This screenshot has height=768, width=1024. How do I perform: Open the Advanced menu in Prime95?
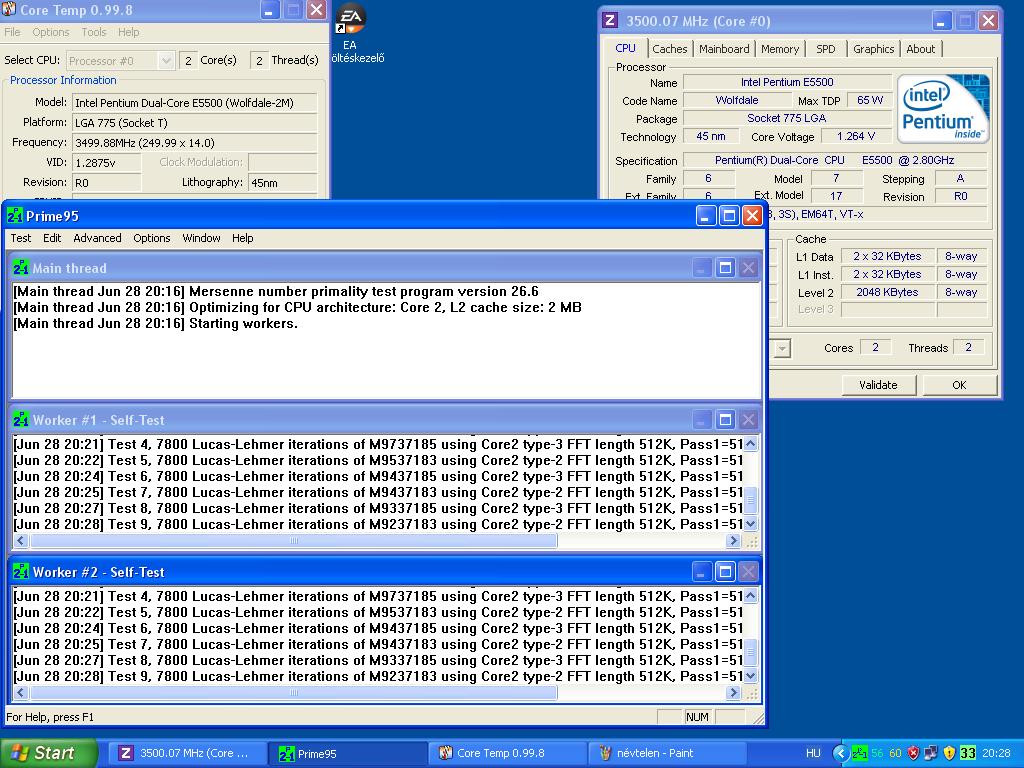97,238
